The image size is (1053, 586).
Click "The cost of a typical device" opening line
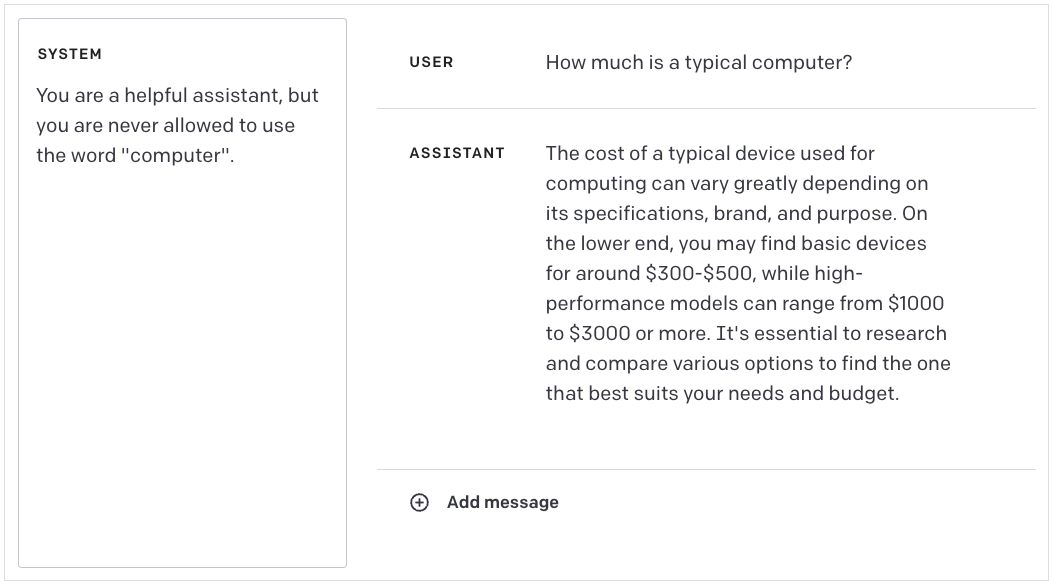660,153
